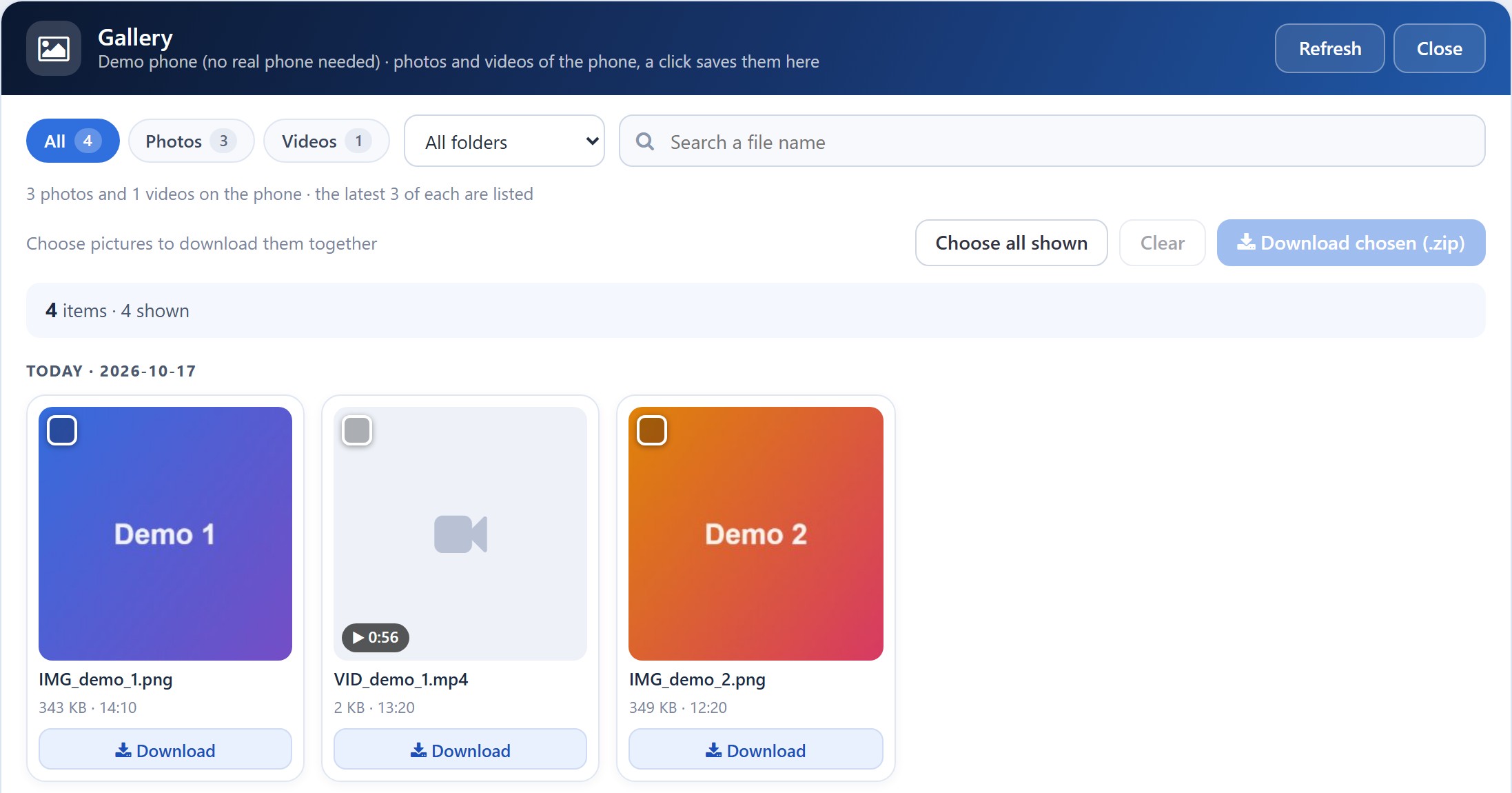This screenshot has height=793, width=1512.
Task: Open the All folders dropdown
Action: tap(504, 141)
